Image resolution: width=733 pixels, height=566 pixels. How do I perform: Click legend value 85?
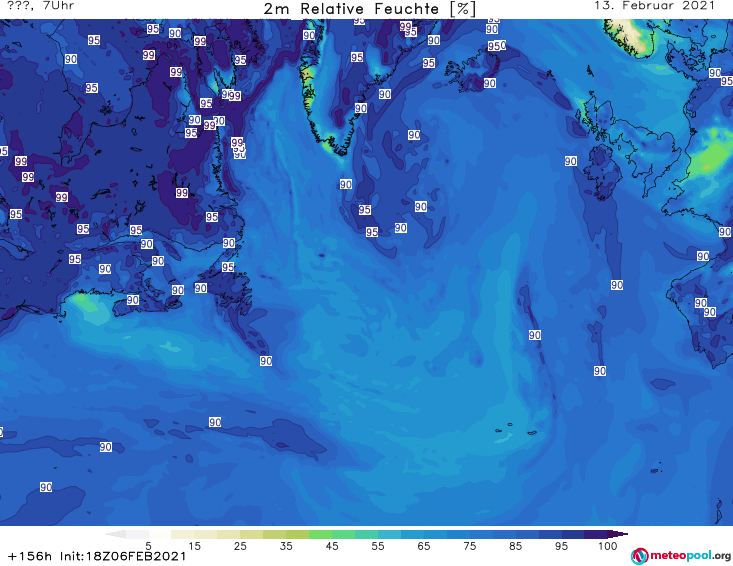[x=516, y=546]
